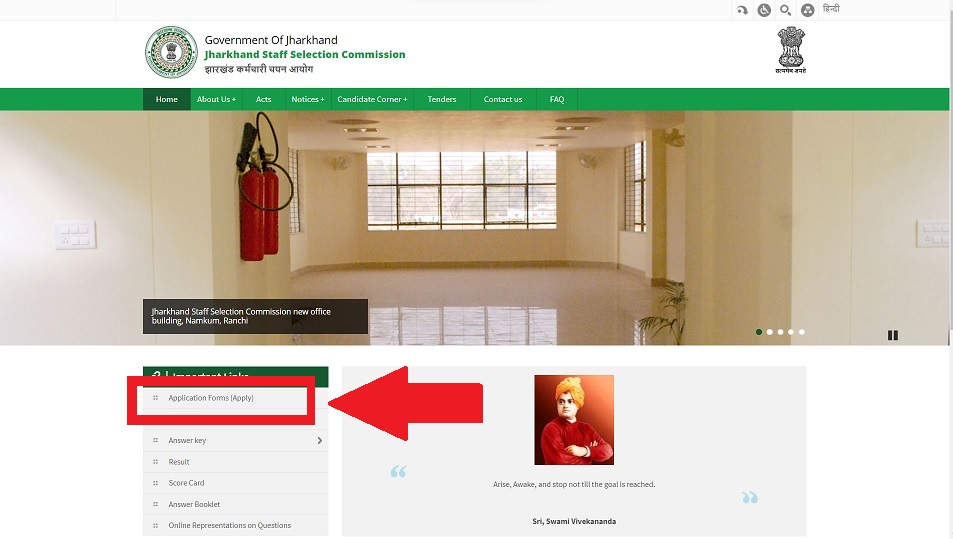Image resolution: width=953 pixels, height=539 pixels.
Task: Expand the About Us menu
Action: (x=216, y=99)
